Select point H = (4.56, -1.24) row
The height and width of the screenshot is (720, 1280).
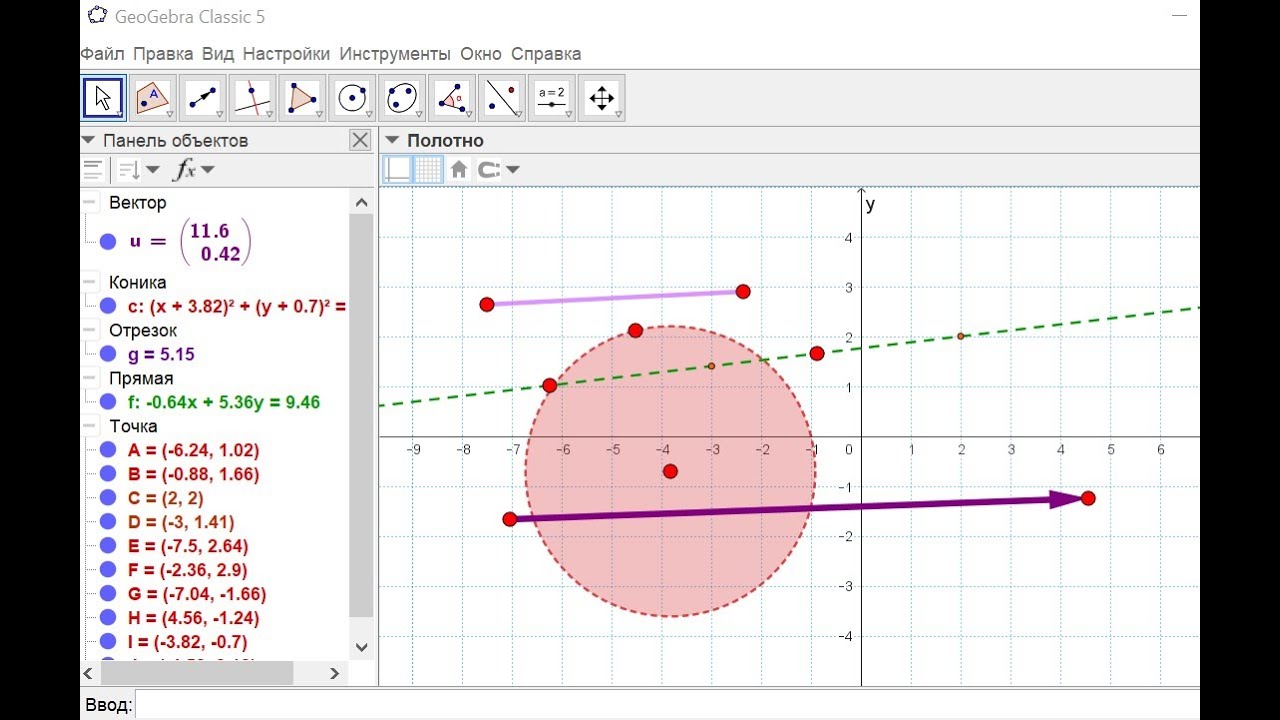click(193, 618)
